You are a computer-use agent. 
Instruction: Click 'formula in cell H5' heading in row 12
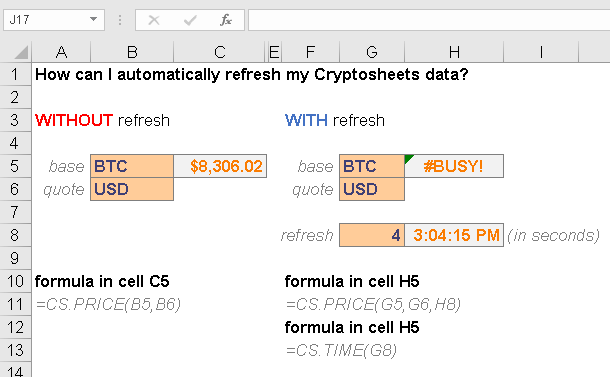[352, 327]
